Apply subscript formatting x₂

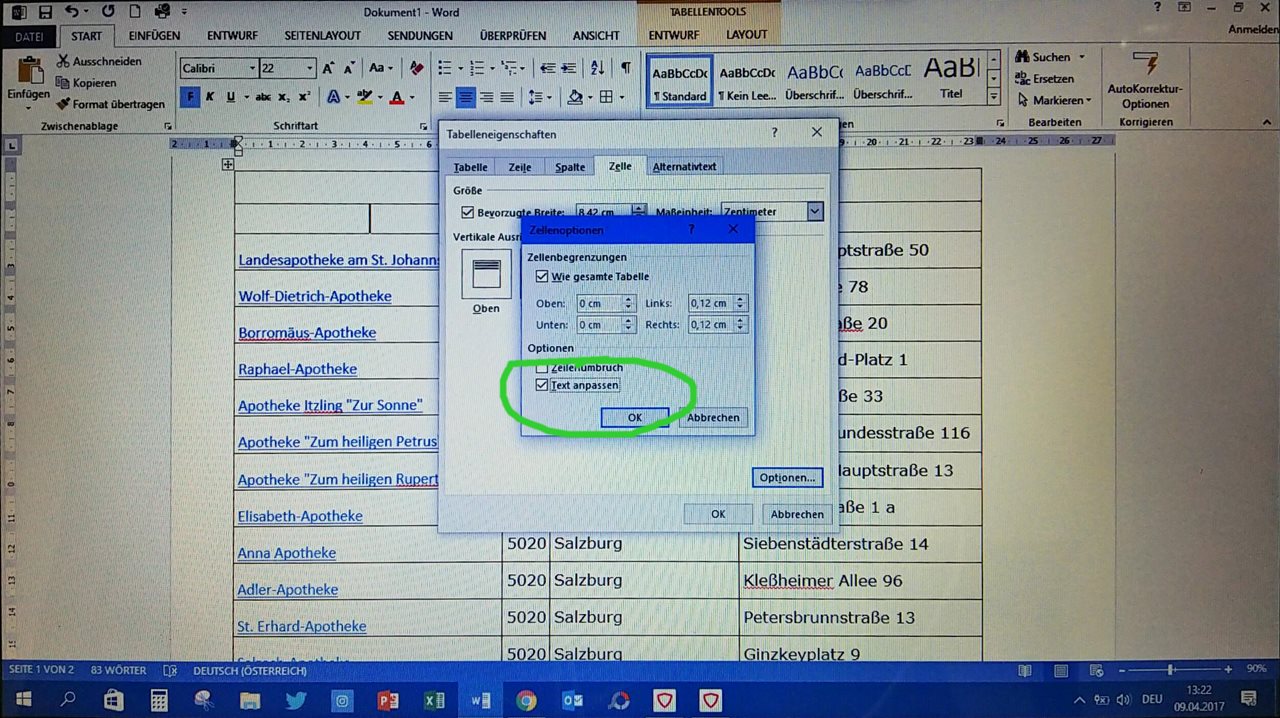pos(284,97)
